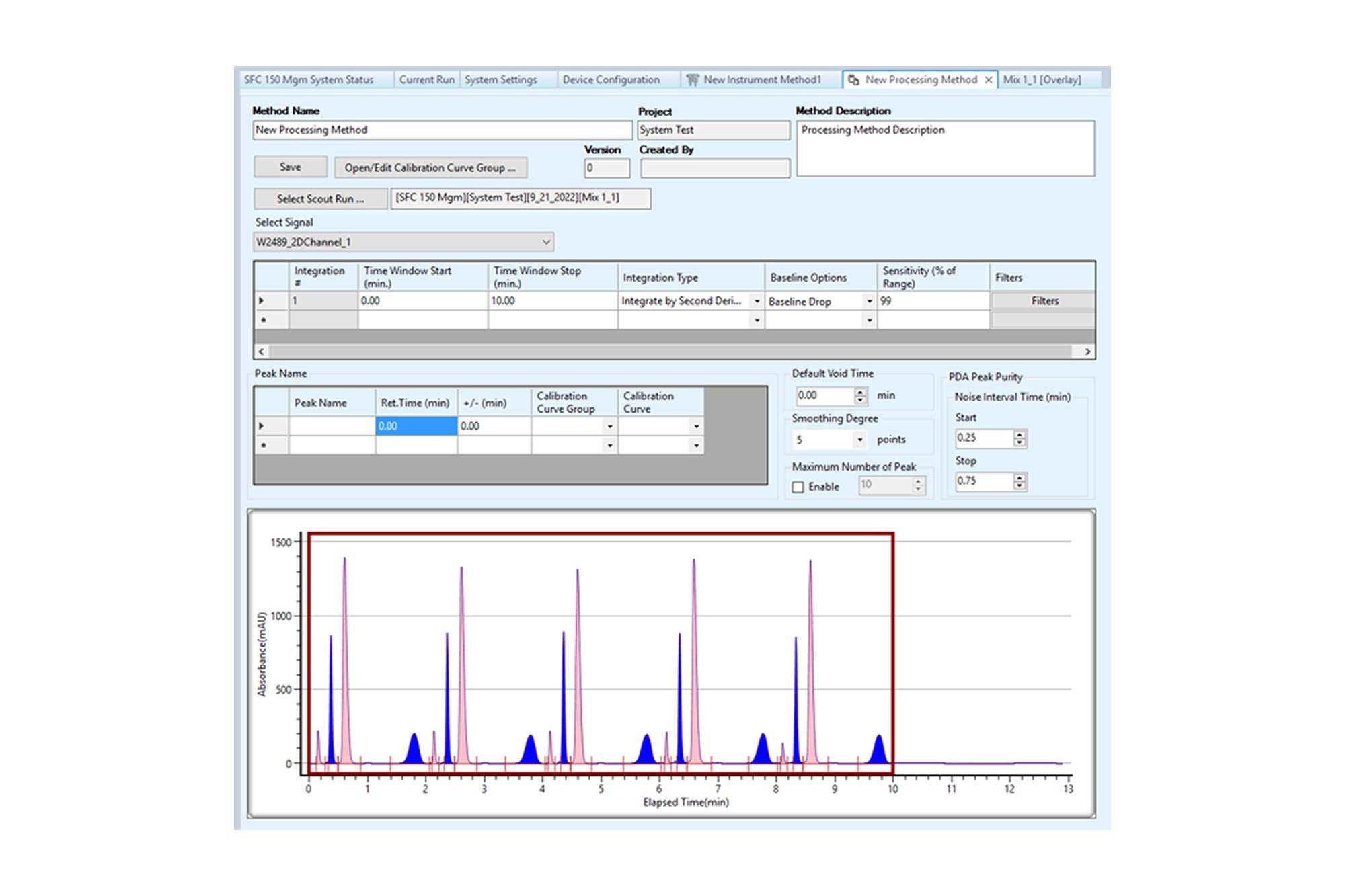
Task: Click the scout run path field
Action: [x=521, y=198]
